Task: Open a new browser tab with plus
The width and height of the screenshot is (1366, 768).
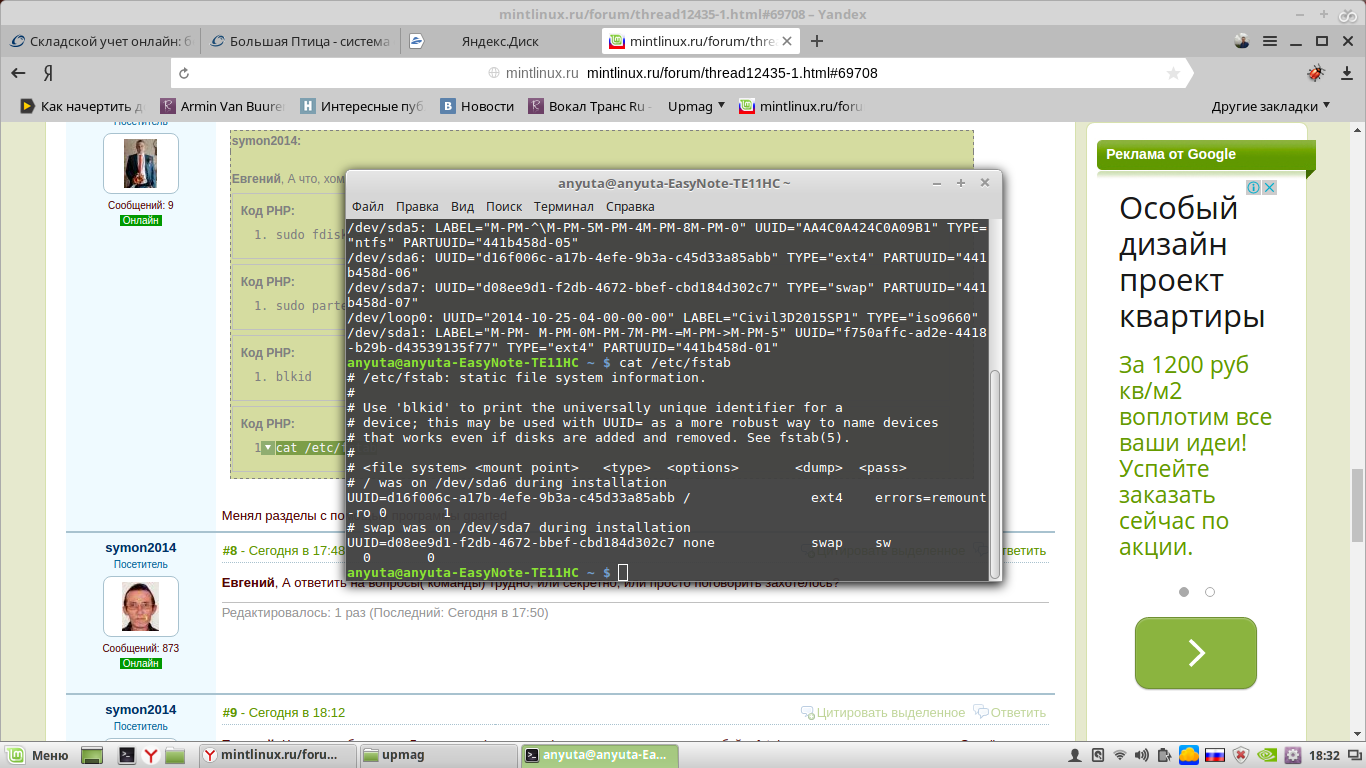Action: [x=817, y=41]
